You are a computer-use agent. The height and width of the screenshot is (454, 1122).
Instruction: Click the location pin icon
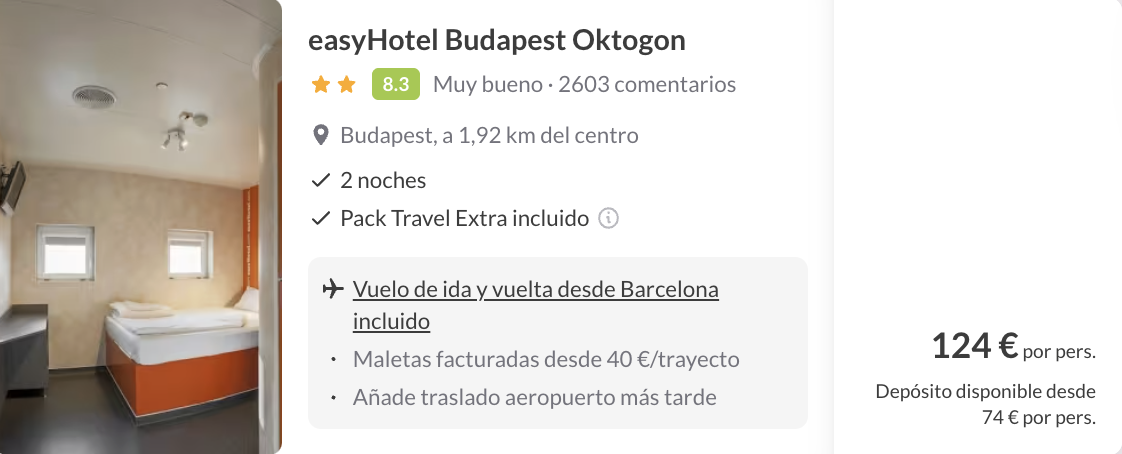tap(321, 135)
